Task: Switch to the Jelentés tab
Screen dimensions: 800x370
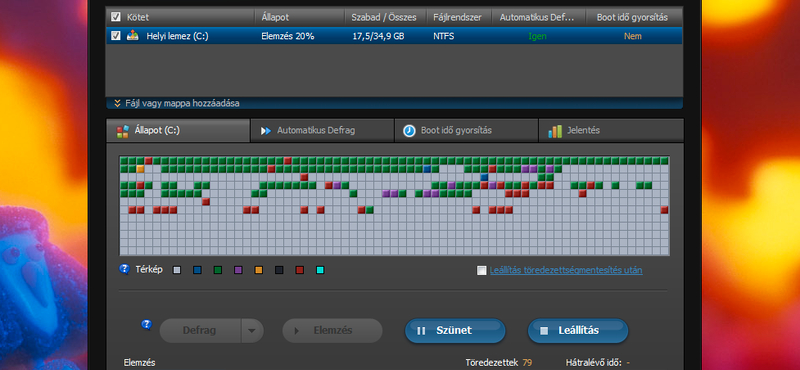Action: (611, 131)
